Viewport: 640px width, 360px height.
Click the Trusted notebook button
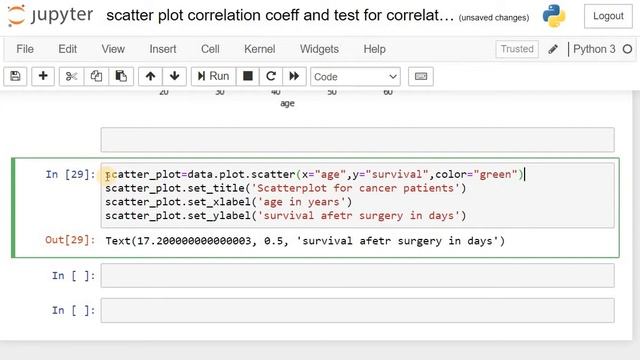517,49
